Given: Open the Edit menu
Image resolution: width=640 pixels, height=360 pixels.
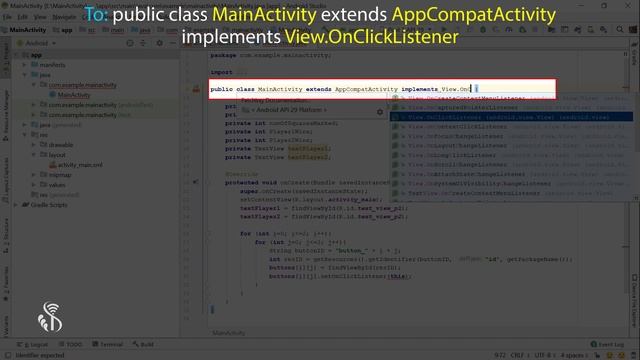Looking at the screenshot, I should click(22, 17).
